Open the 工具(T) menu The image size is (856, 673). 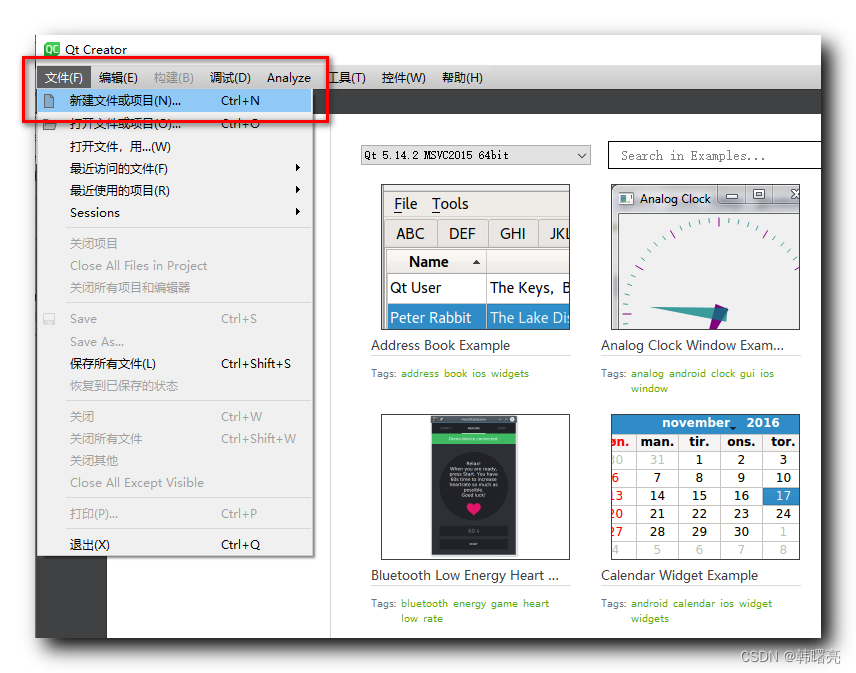tap(346, 77)
